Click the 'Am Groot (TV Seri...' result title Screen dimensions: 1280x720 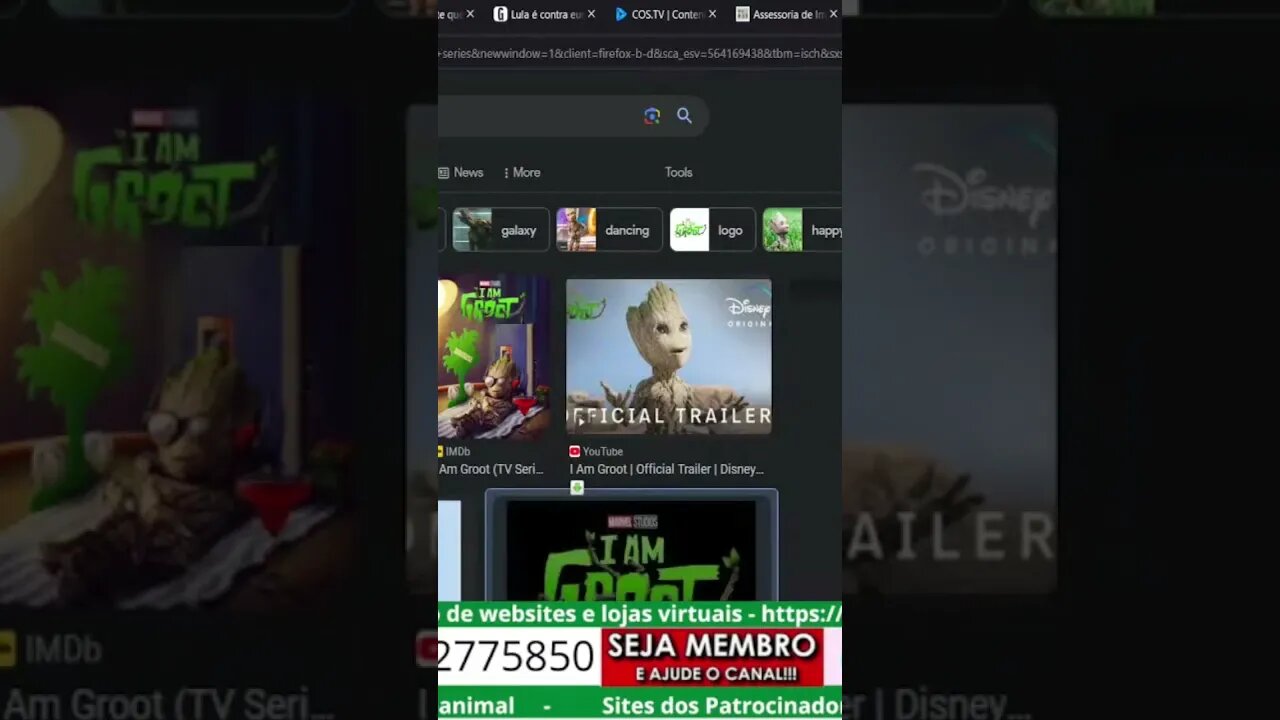point(491,469)
